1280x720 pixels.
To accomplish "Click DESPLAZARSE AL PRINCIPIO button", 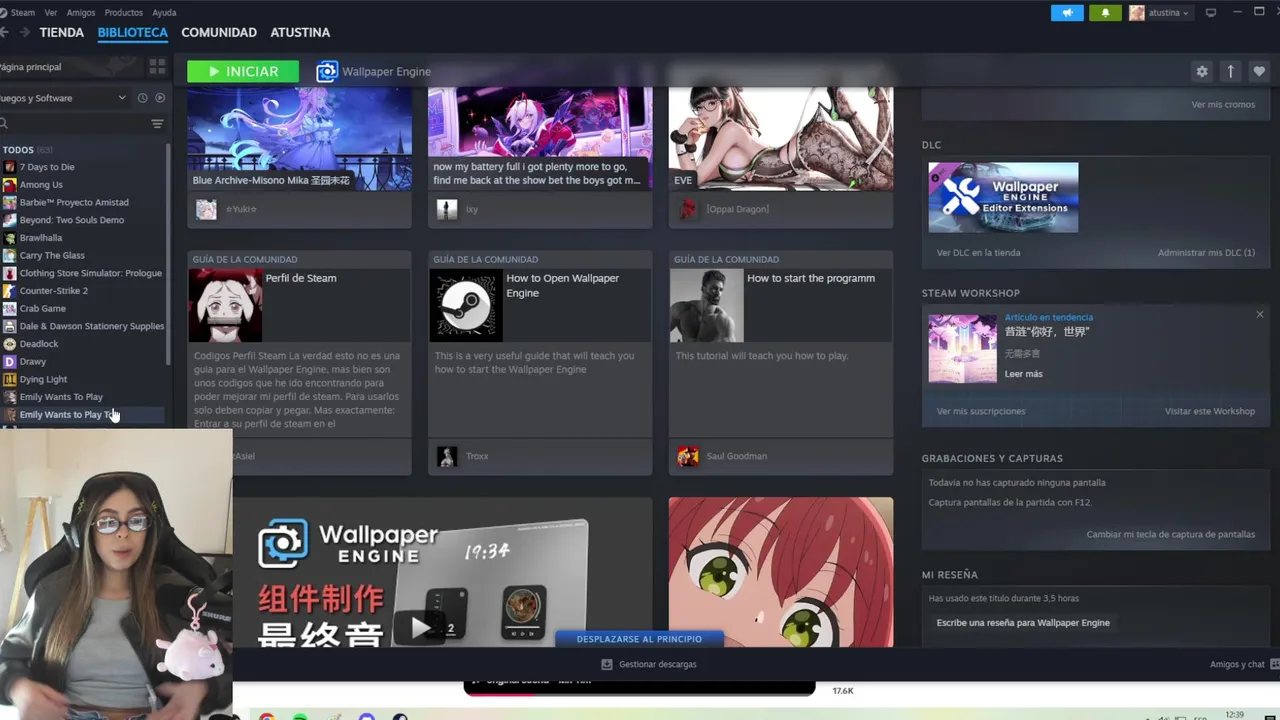I will (639, 639).
